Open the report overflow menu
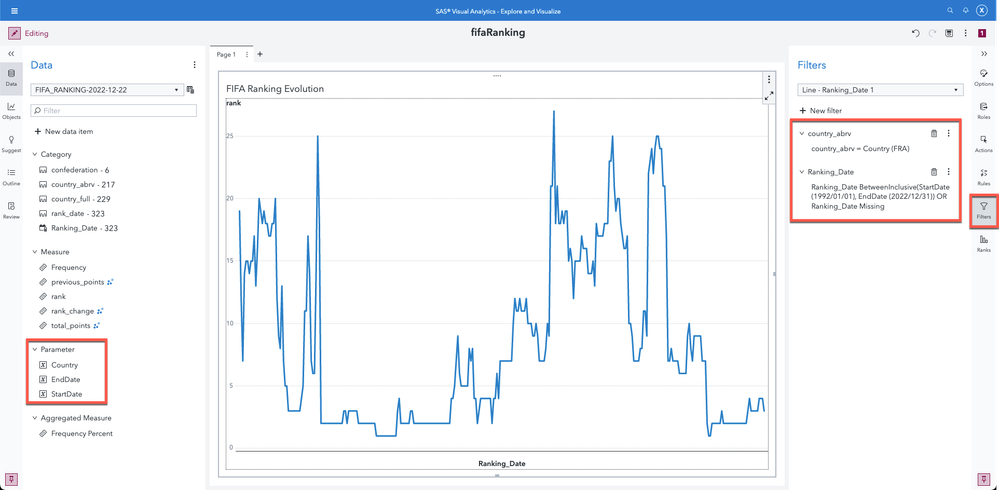Screen dimensions: 999x490 coord(966,33)
